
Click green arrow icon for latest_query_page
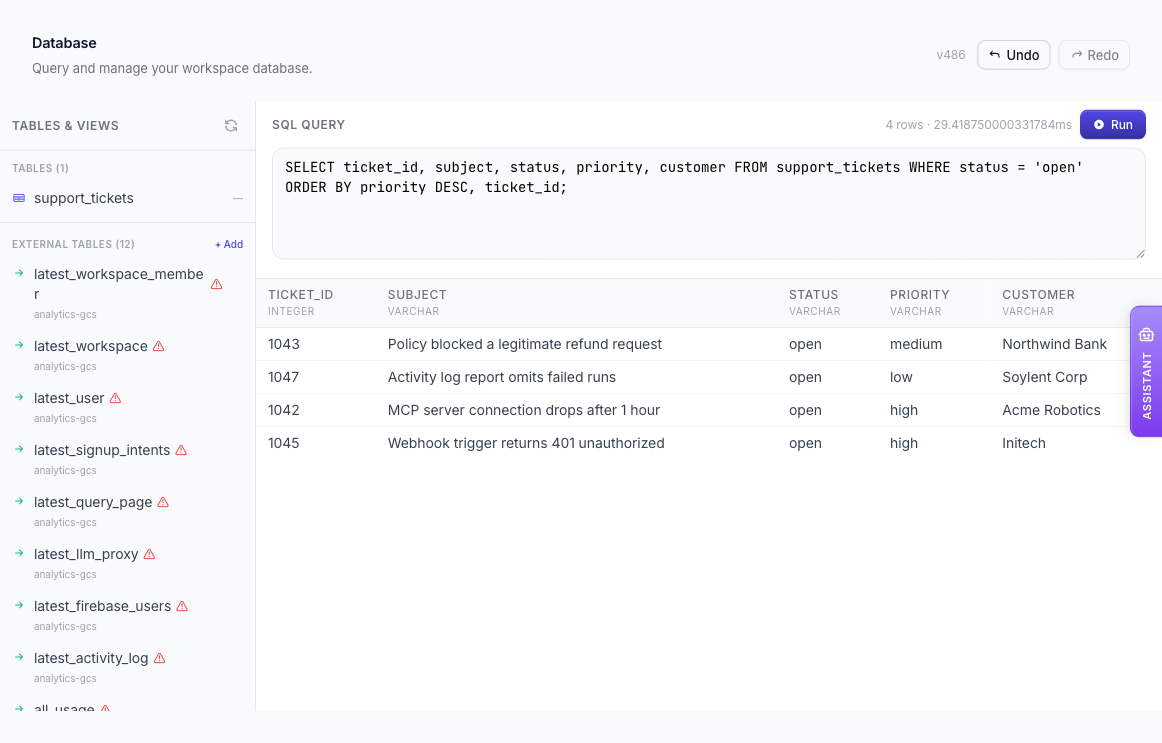pyautogui.click(x=19, y=501)
